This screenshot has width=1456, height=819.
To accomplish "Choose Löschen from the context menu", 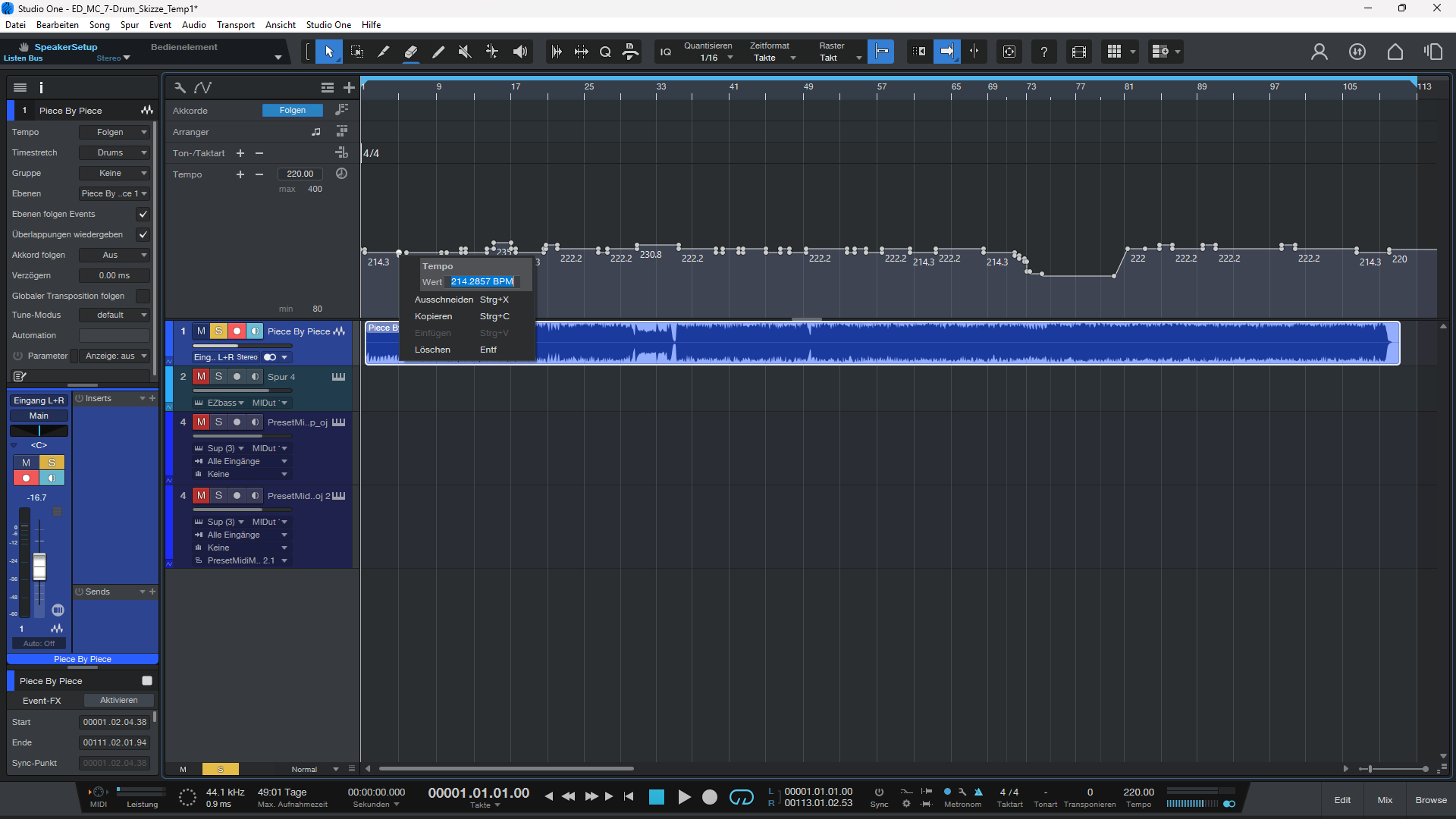I will 432,350.
